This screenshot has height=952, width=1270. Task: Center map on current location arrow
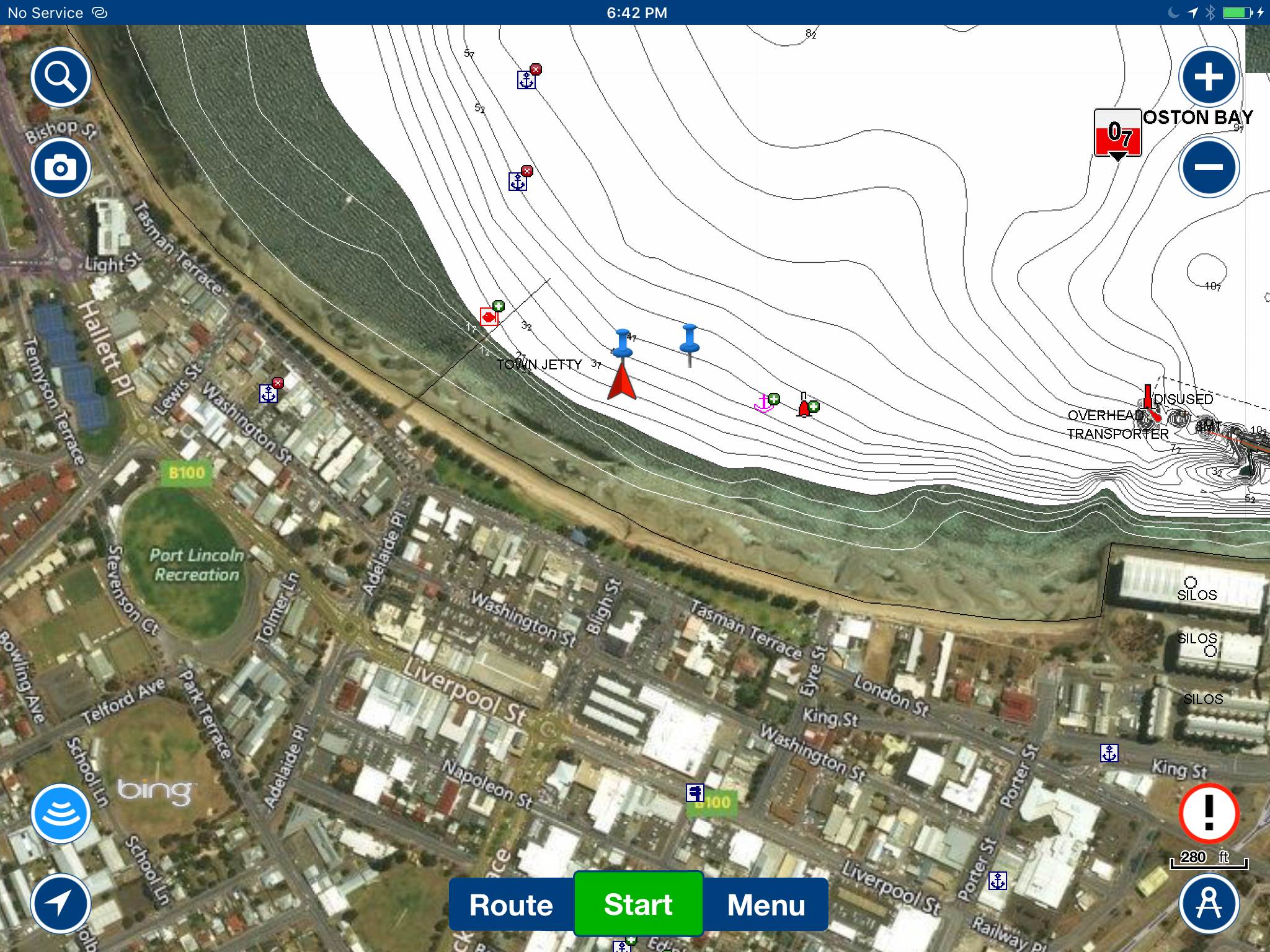click(x=61, y=904)
